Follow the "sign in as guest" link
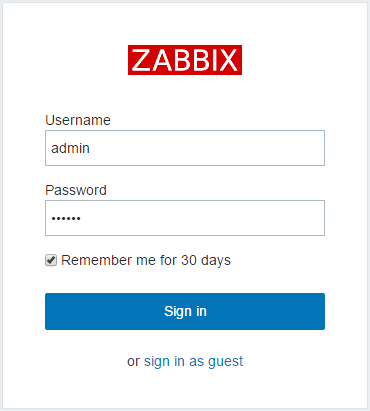This screenshot has height=411, width=370. [x=193, y=362]
